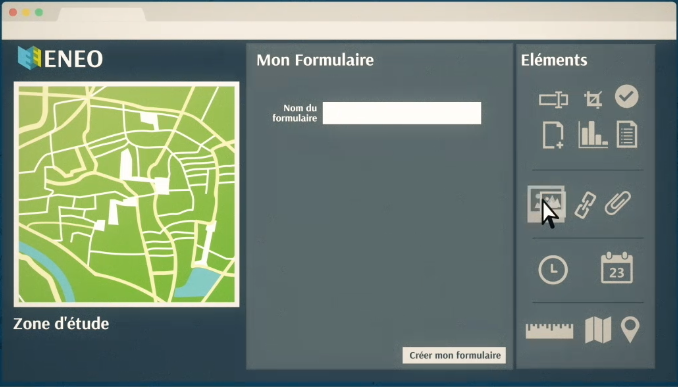Click the ENEO logo
The width and height of the screenshot is (678, 387).
(60, 58)
